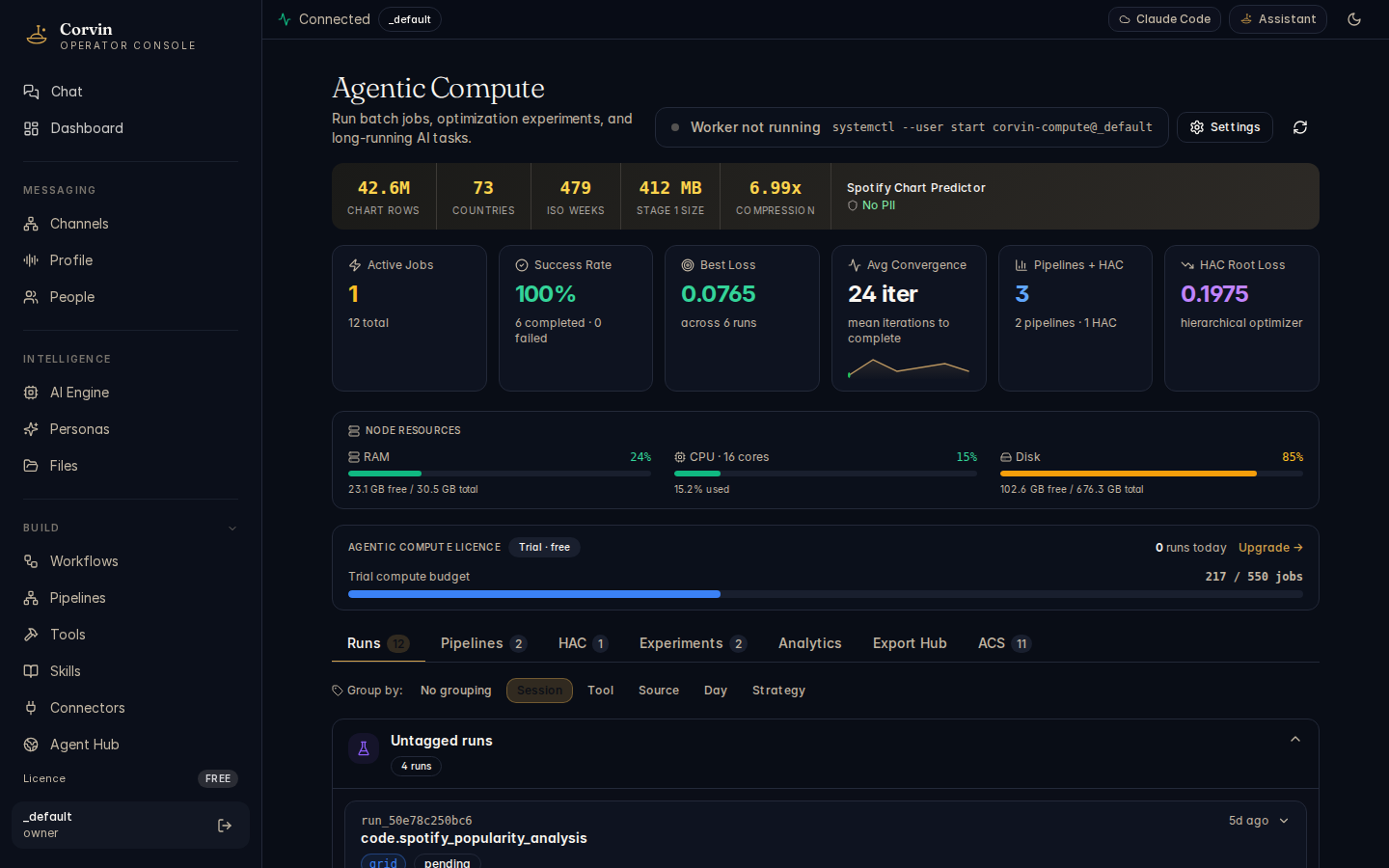Open the People section
The image size is (1389, 868).
click(130, 297)
